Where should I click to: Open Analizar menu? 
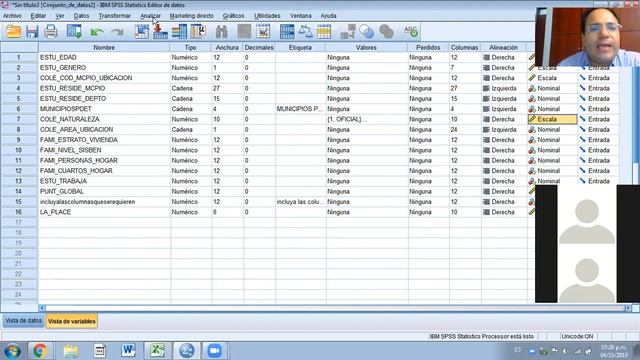(150, 16)
